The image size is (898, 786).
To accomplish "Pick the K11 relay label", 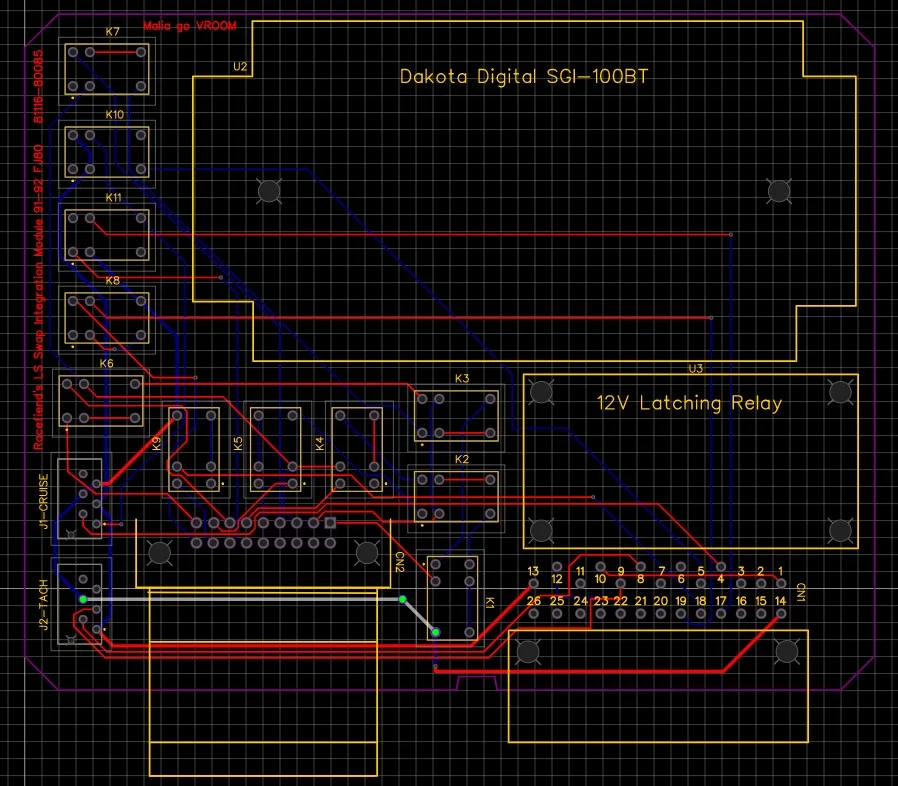I will [x=113, y=198].
